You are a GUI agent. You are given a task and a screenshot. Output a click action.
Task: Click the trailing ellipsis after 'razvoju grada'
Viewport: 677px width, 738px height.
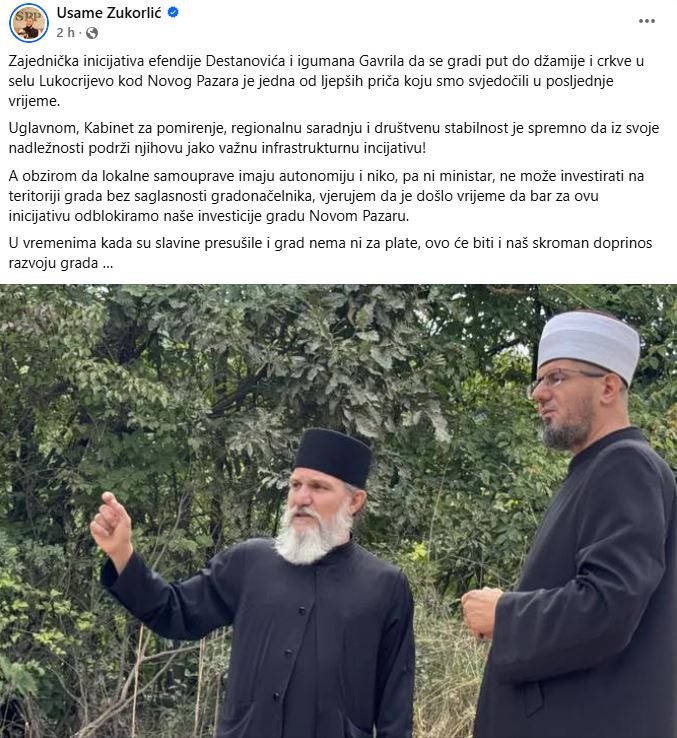[x=108, y=264]
